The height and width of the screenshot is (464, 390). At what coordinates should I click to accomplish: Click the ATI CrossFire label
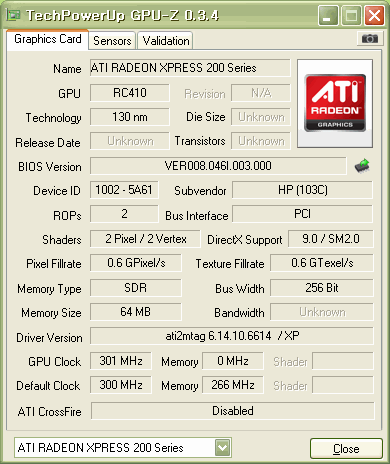click(x=50, y=412)
